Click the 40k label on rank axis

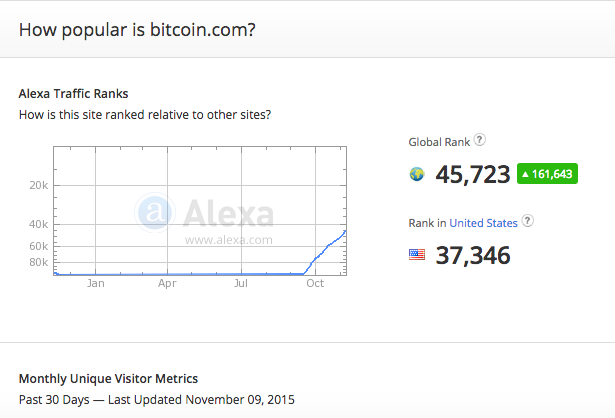click(38, 224)
